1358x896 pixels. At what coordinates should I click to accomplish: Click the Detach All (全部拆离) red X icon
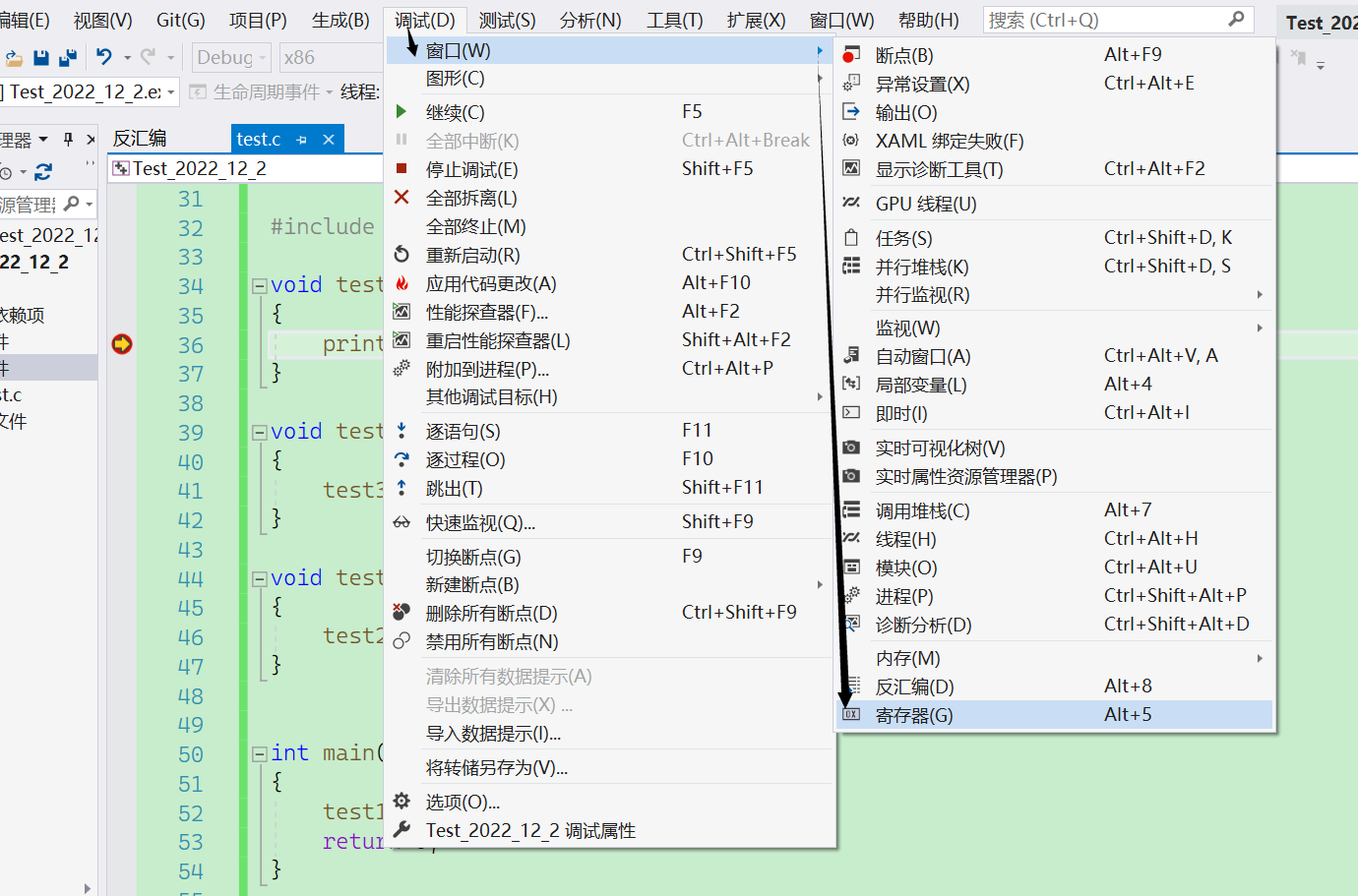tap(401, 198)
